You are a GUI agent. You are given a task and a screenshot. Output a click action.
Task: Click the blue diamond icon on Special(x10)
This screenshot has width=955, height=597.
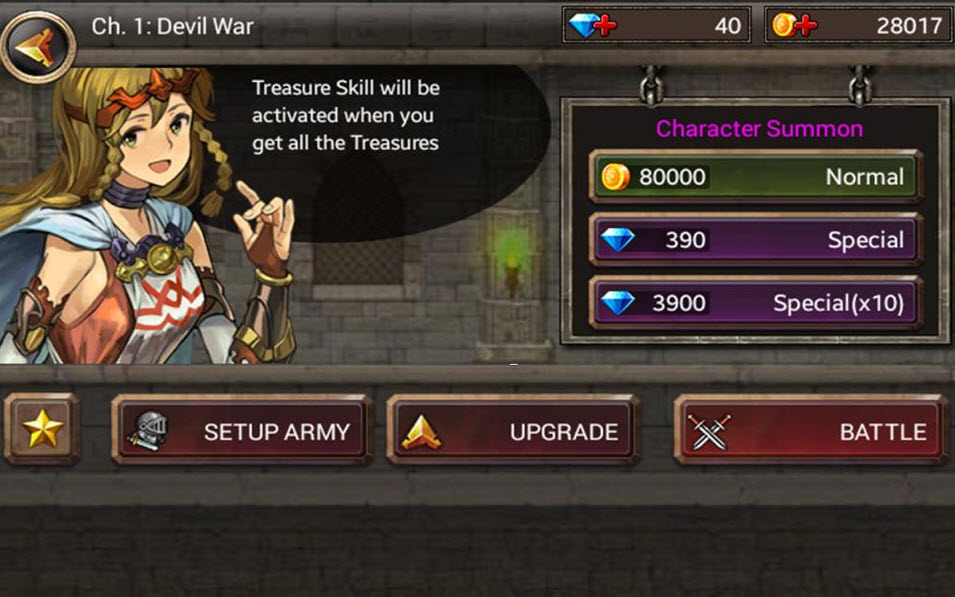tap(618, 303)
